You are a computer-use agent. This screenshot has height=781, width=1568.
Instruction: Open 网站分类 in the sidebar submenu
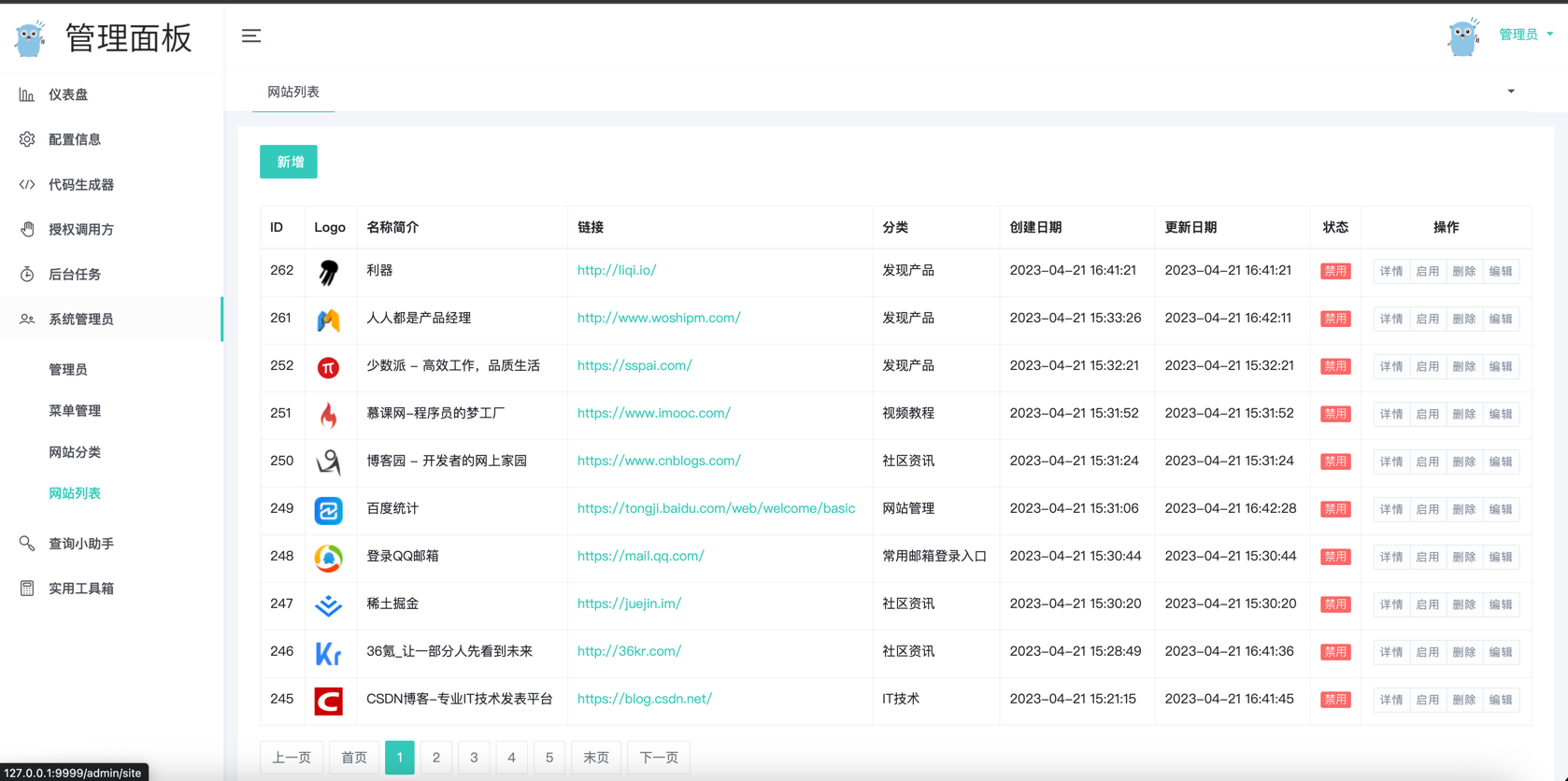click(75, 452)
